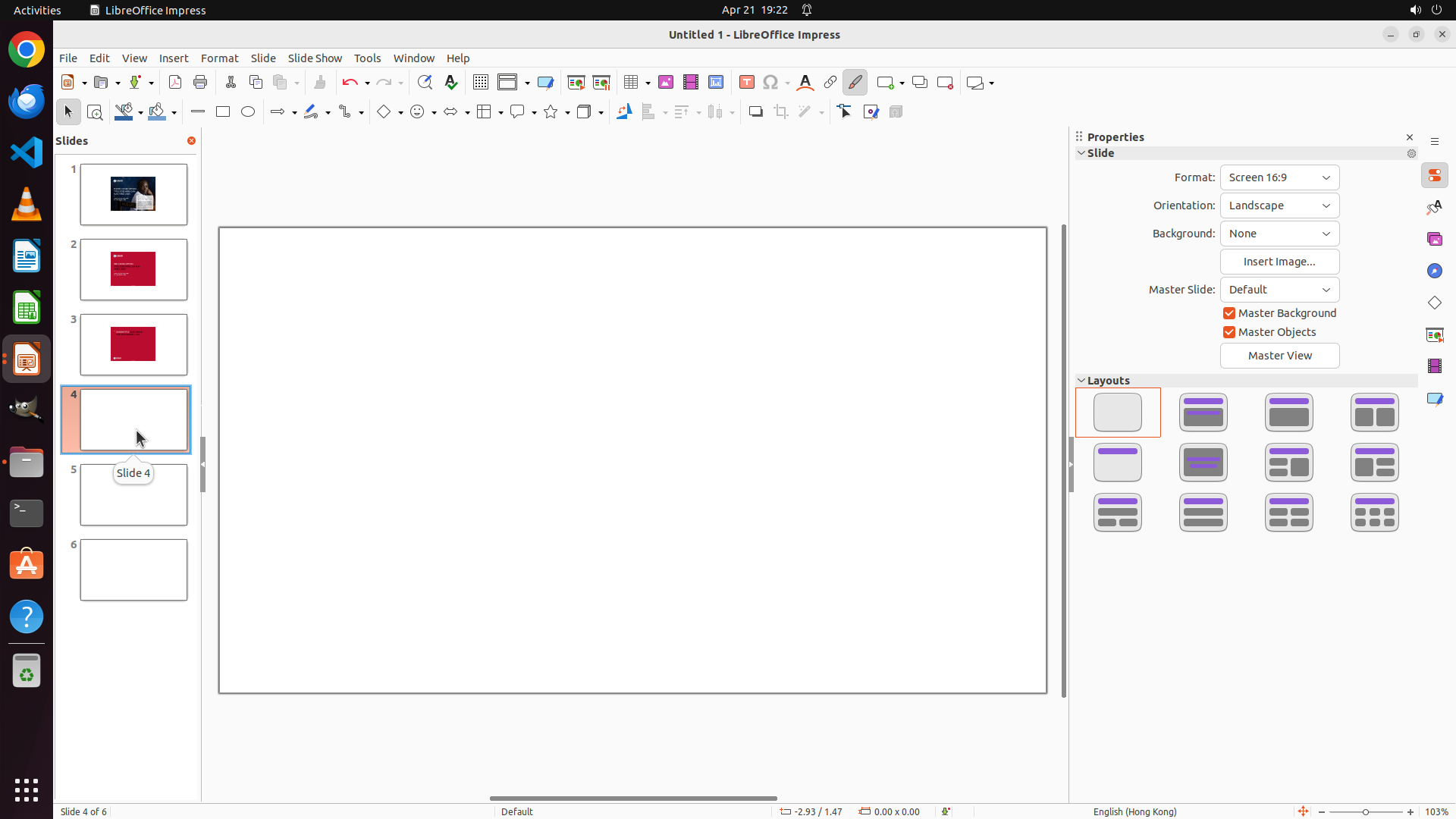Viewport: 1456px width, 819px height.
Task: Open the Background dropdown set to None
Action: [1279, 234]
